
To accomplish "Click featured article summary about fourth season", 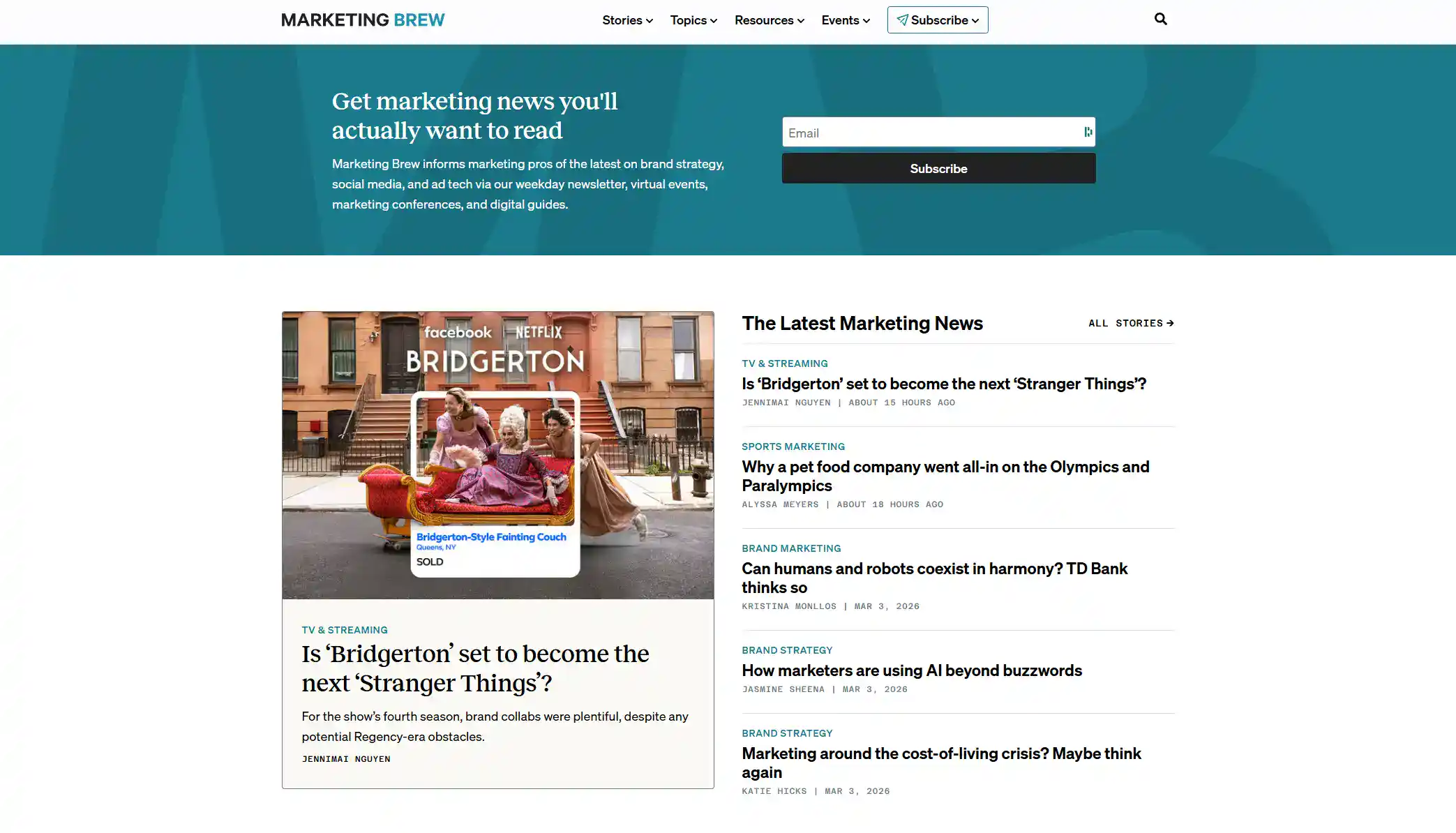I will pyautogui.click(x=495, y=726).
